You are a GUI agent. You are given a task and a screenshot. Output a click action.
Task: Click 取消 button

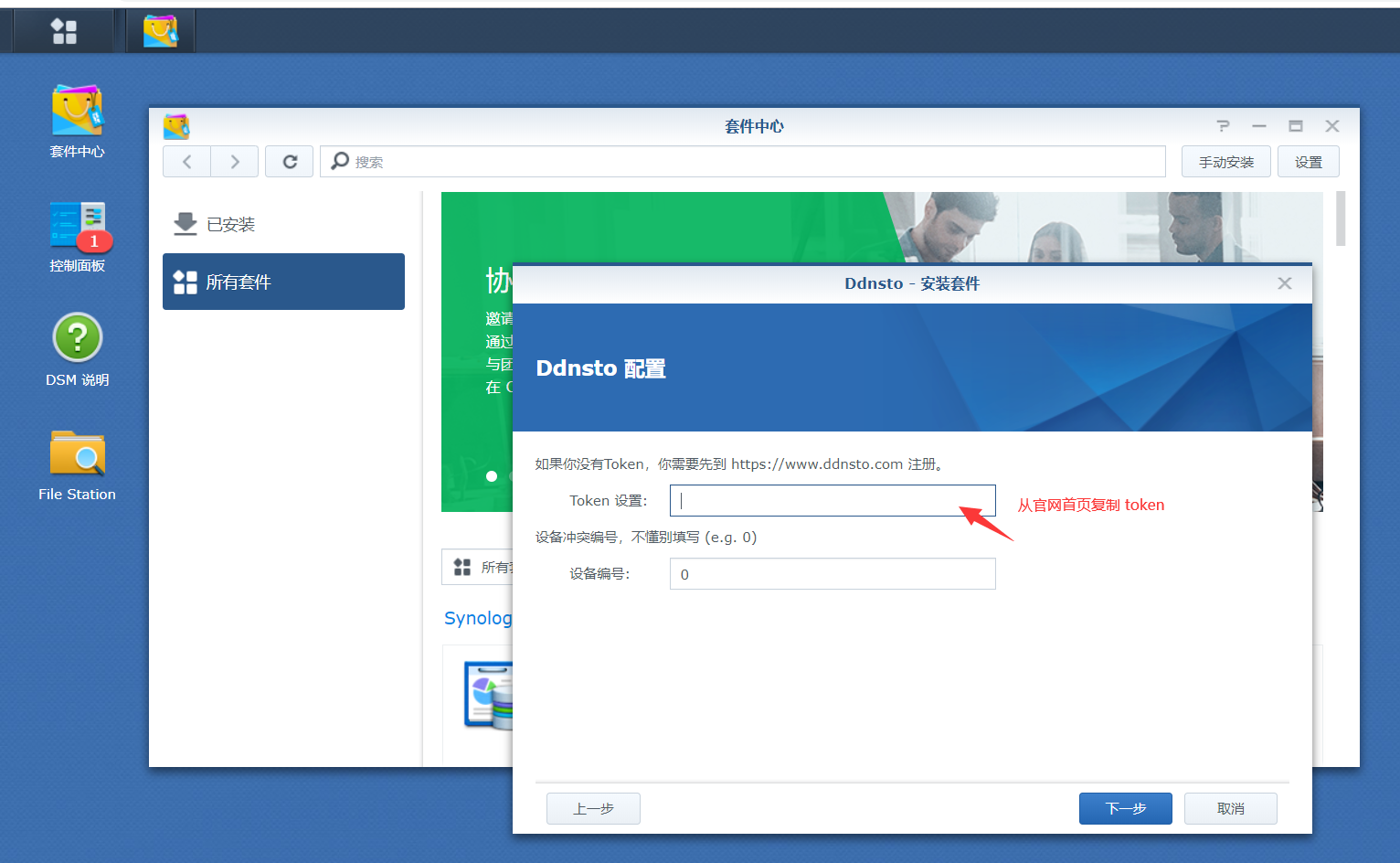coord(1231,809)
